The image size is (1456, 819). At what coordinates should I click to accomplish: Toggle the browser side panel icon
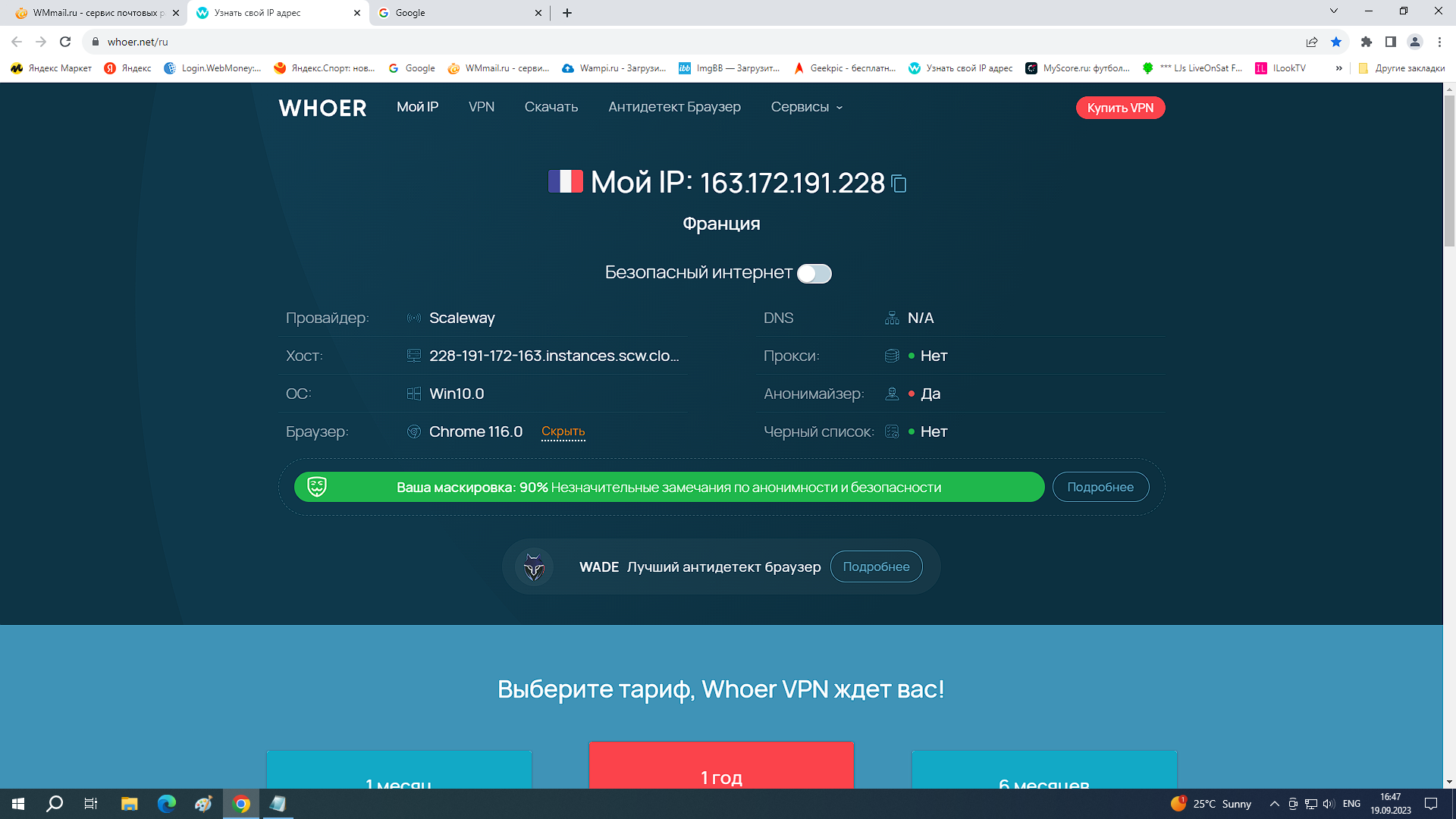[x=1391, y=42]
